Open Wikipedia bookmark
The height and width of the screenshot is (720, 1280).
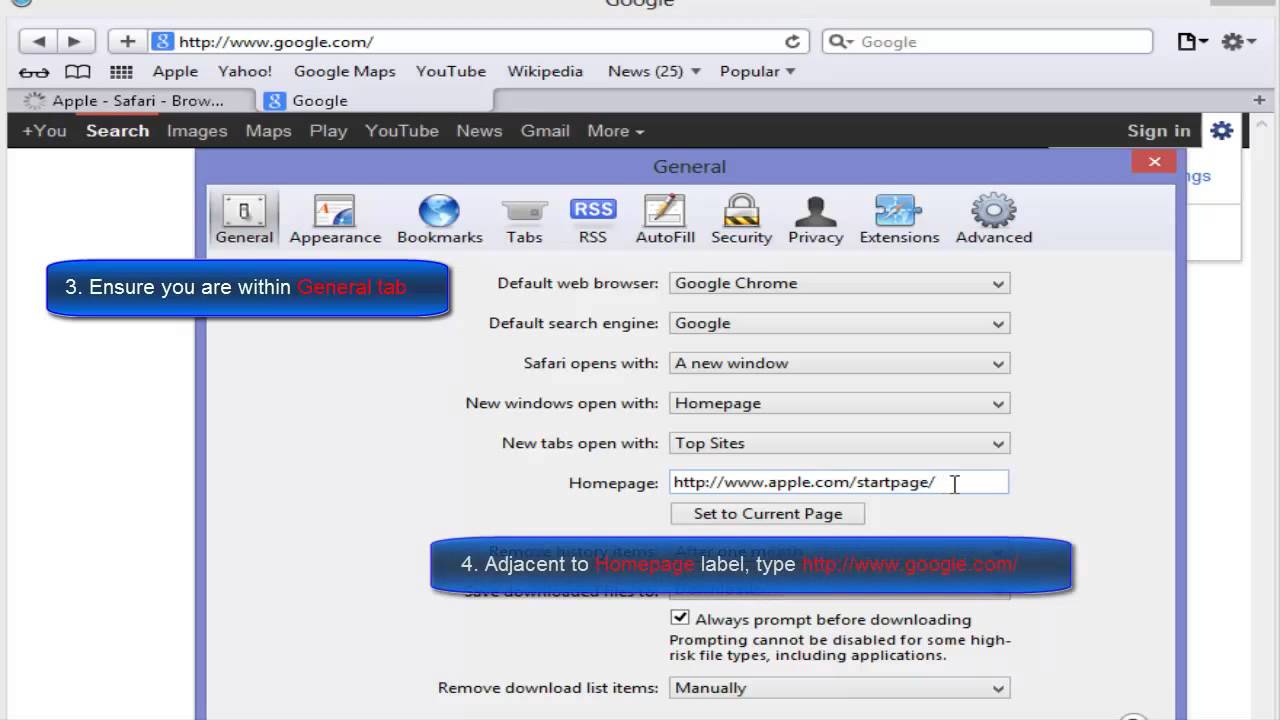[x=545, y=72]
